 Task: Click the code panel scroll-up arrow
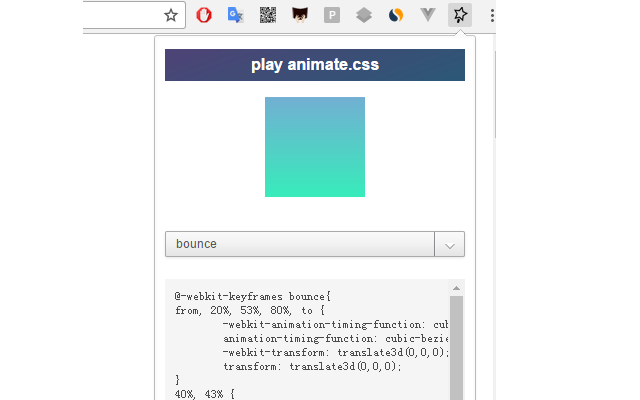[456, 288]
